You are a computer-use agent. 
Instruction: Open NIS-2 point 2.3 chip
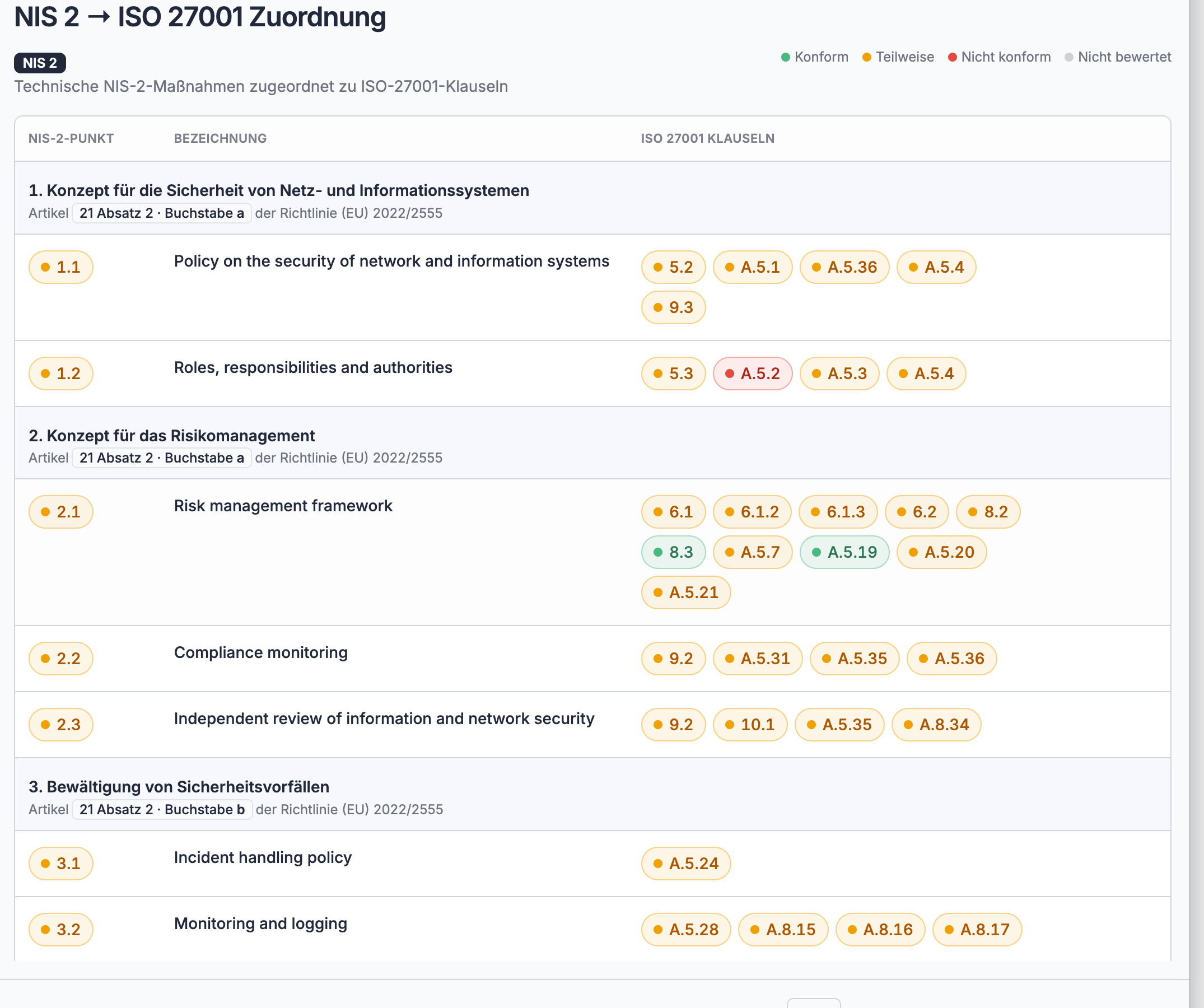[61, 725]
